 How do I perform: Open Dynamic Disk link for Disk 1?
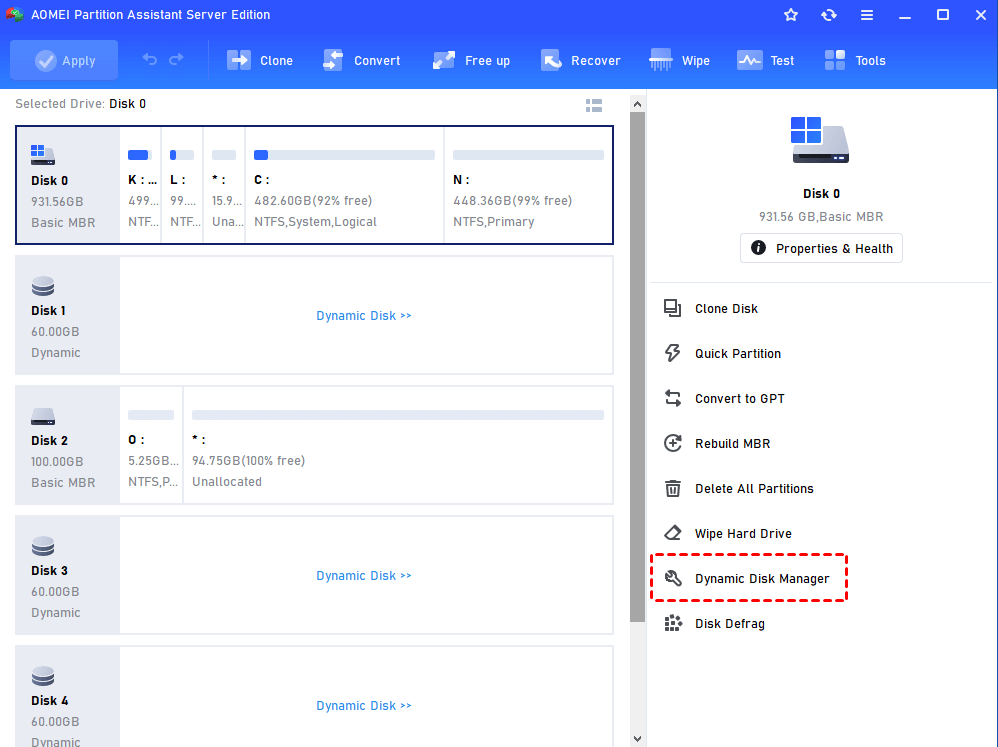click(x=364, y=316)
